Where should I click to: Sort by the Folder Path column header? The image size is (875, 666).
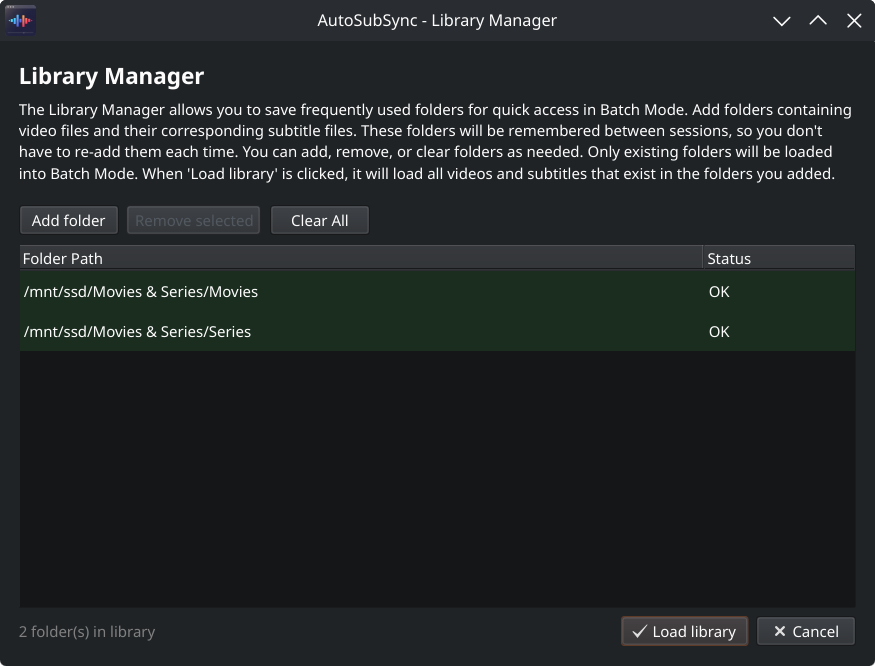361,258
